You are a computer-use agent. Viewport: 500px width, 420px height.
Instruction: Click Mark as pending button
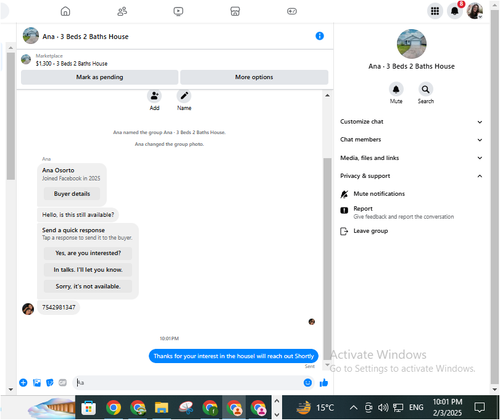coord(99,77)
